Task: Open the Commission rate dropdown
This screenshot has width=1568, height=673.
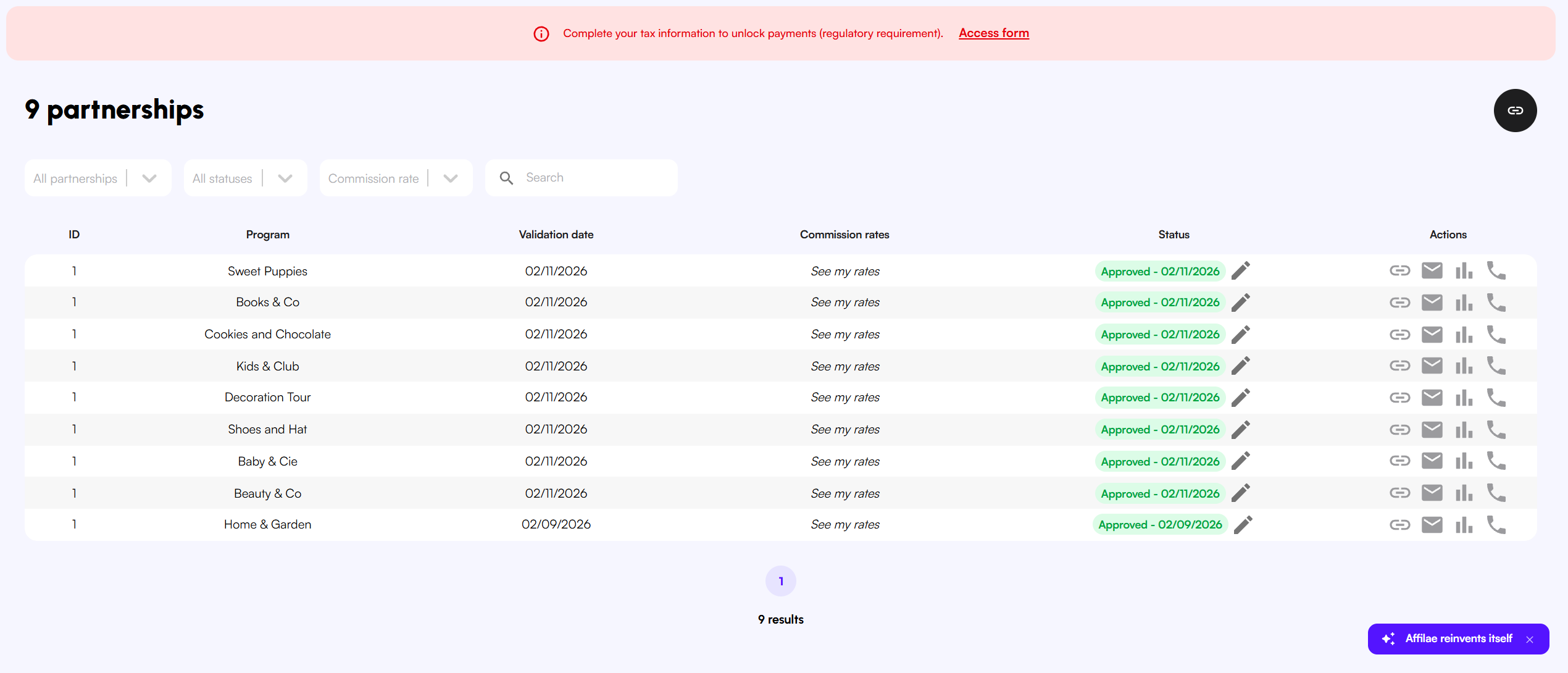Action: click(x=396, y=178)
